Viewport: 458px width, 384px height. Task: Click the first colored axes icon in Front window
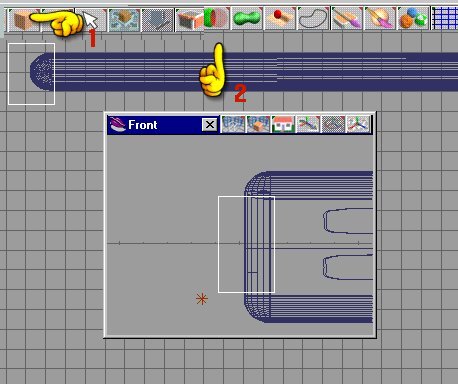pos(308,125)
